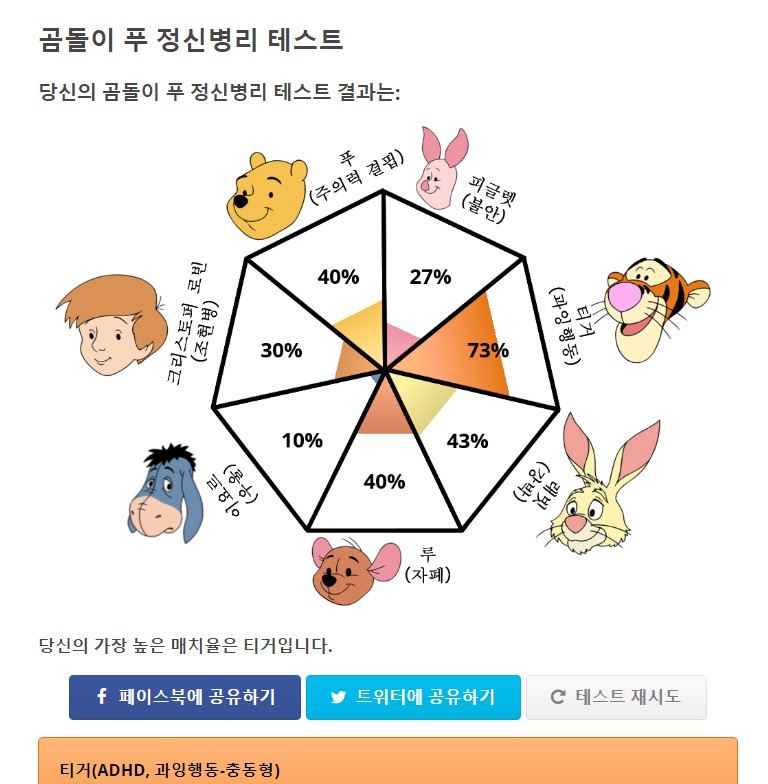Click the Eeyore character face
768x784 pixels.
(x=166, y=494)
